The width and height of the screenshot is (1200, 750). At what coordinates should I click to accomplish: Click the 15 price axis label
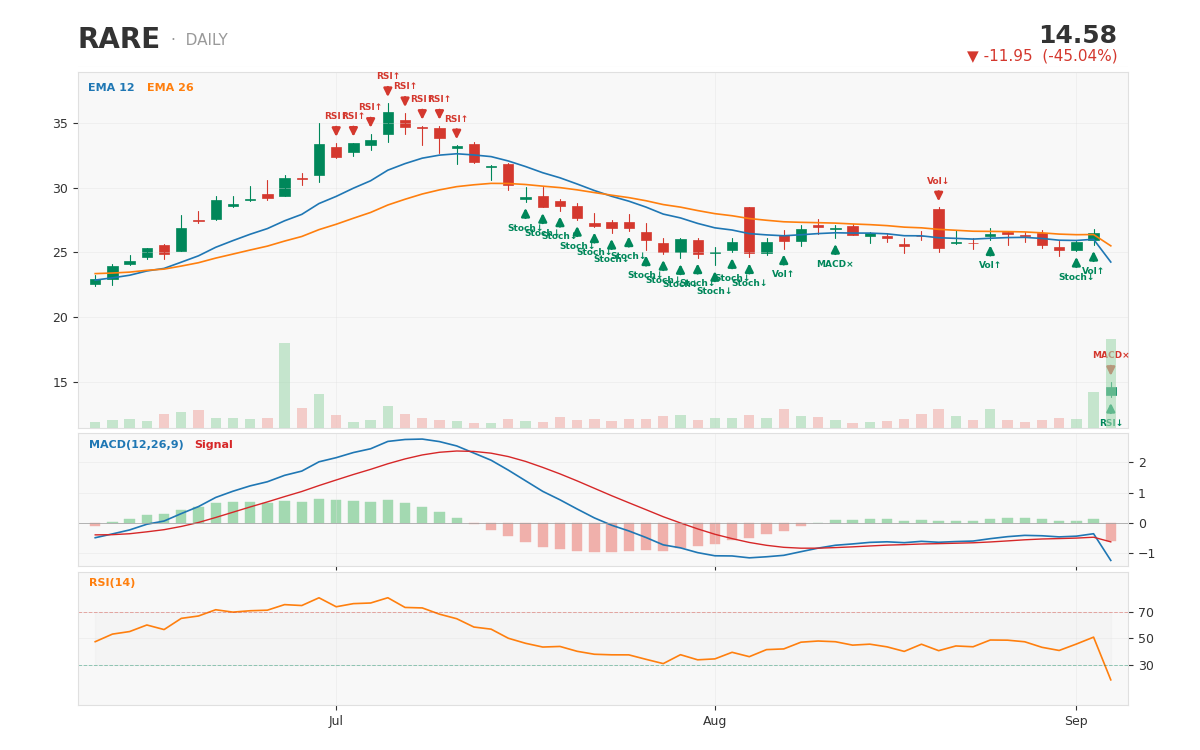pos(61,382)
